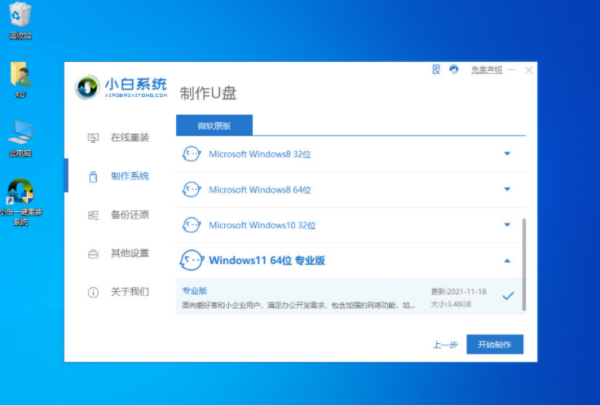The image size is (600, 405).
Task: Select the Microsoft Windows8 32位 text
Action: point(259,154)
